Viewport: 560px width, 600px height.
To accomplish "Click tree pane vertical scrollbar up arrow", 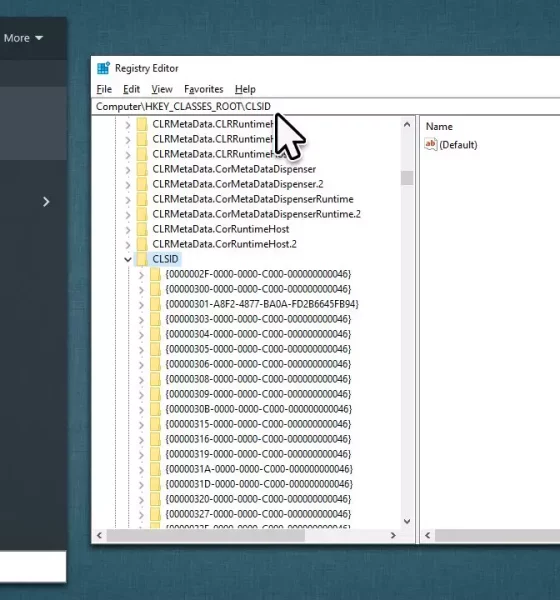I will click(407, 124).
